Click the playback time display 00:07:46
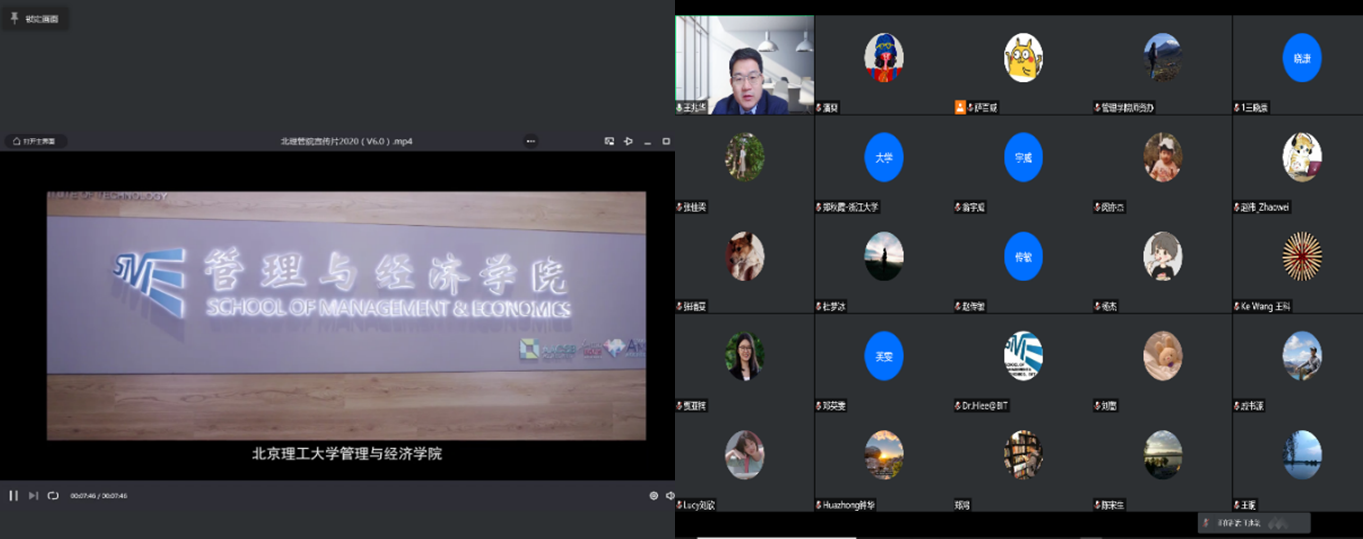 (98, 495)
